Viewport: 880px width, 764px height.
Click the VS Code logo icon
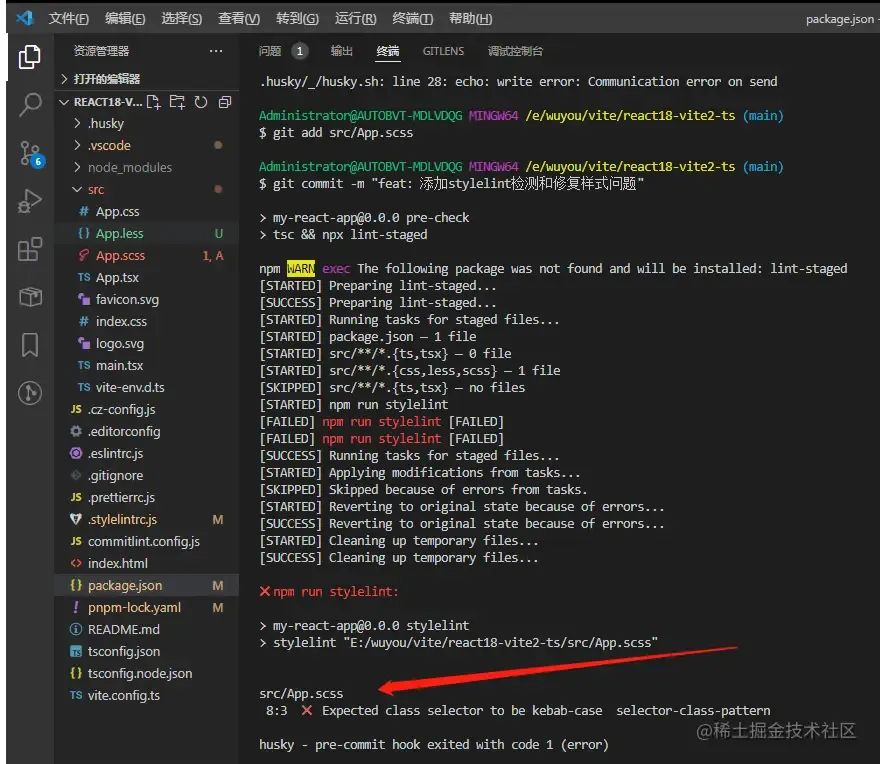(24, 18)
